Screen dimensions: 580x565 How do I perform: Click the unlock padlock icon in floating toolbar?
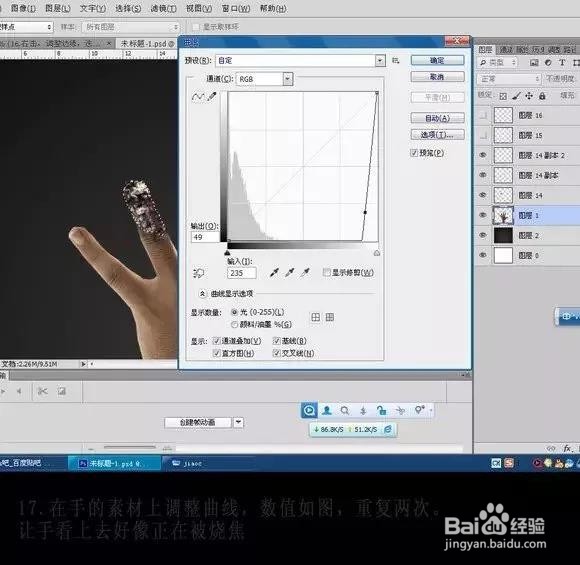(381, 410)
